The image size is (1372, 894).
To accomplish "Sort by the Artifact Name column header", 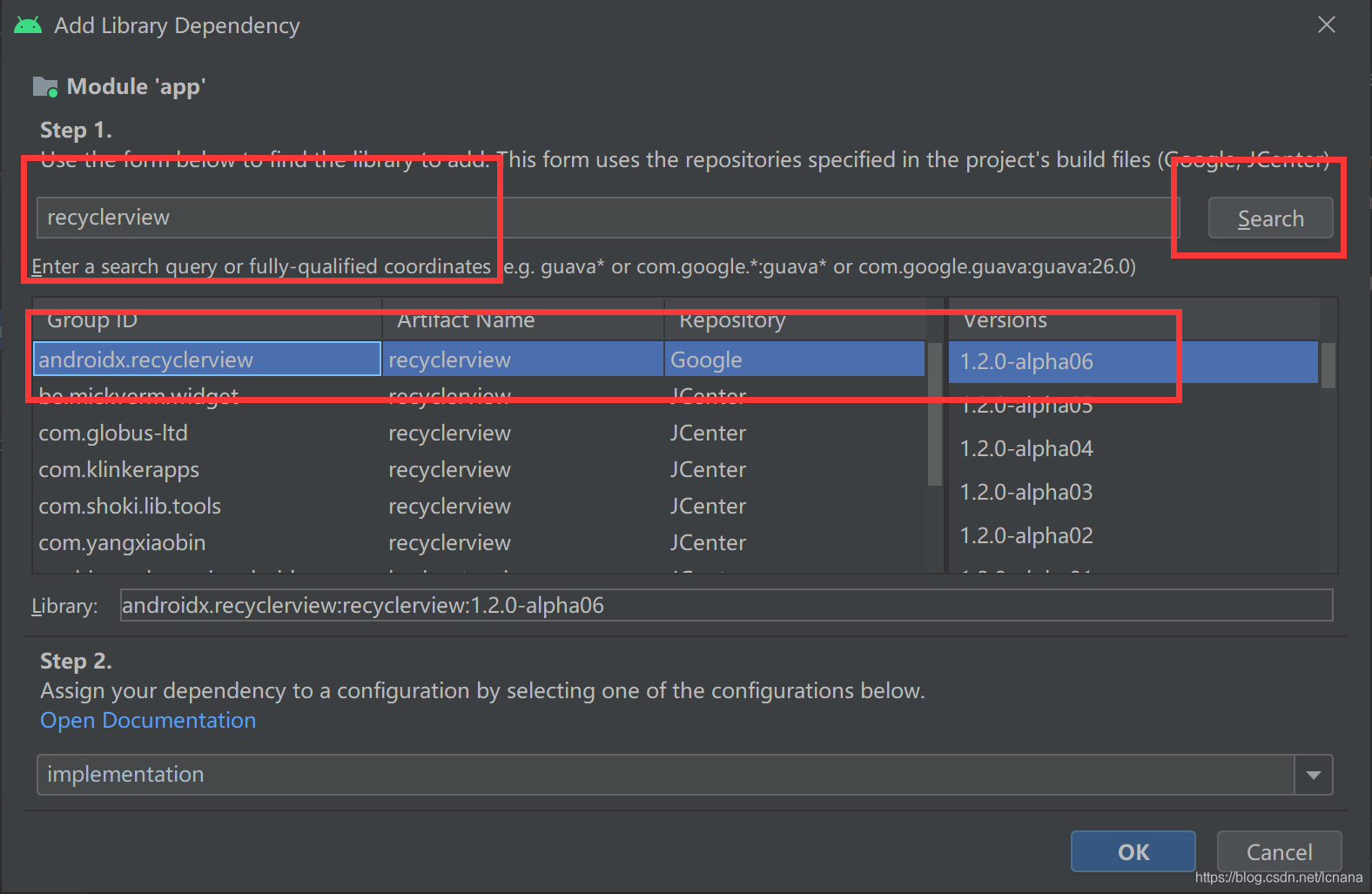I will [523, 320].
